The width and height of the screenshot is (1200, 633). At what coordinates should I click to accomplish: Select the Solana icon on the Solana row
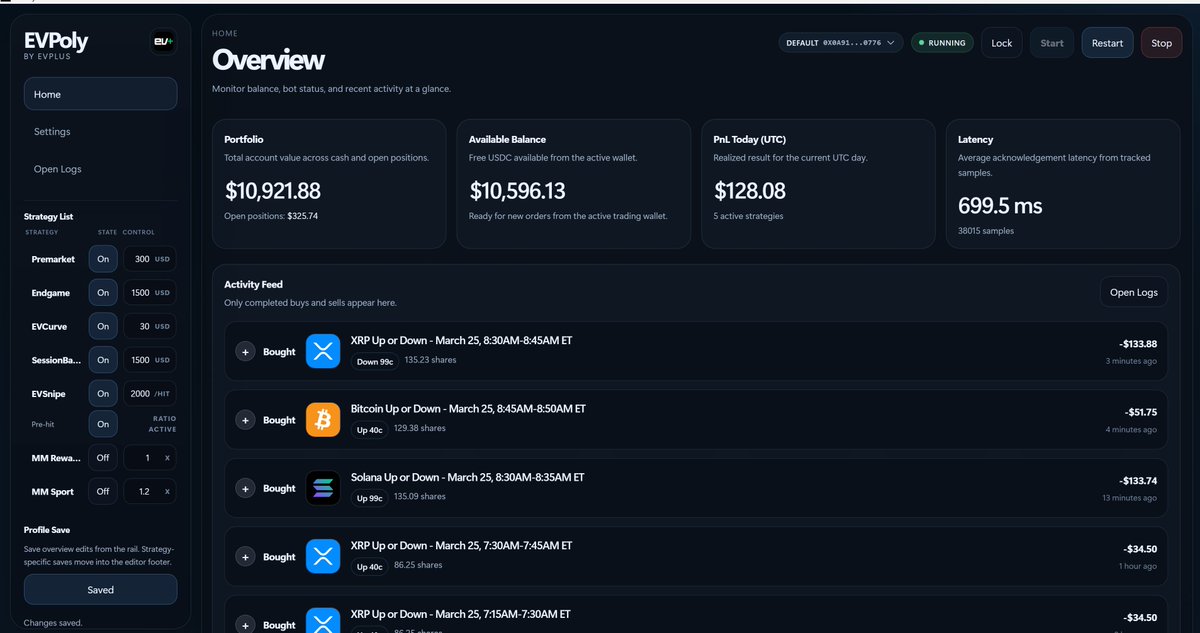[322, 487]
